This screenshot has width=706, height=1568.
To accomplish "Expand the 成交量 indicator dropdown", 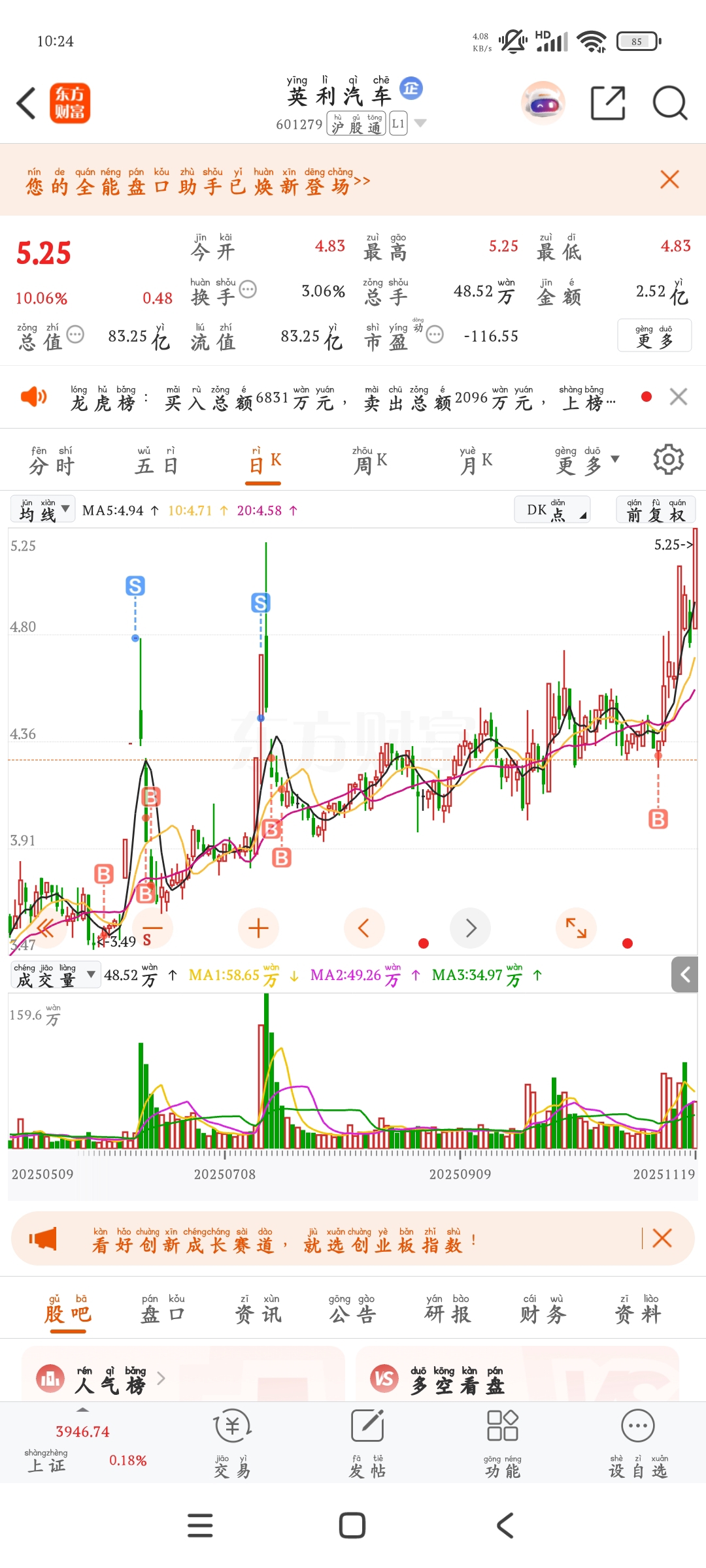I will click(56, 975).
